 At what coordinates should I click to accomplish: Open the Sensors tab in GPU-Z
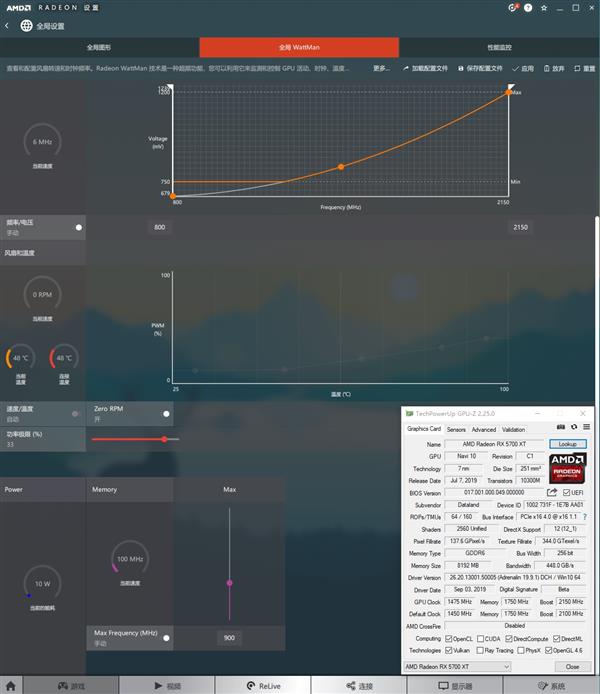coord(456,429)
